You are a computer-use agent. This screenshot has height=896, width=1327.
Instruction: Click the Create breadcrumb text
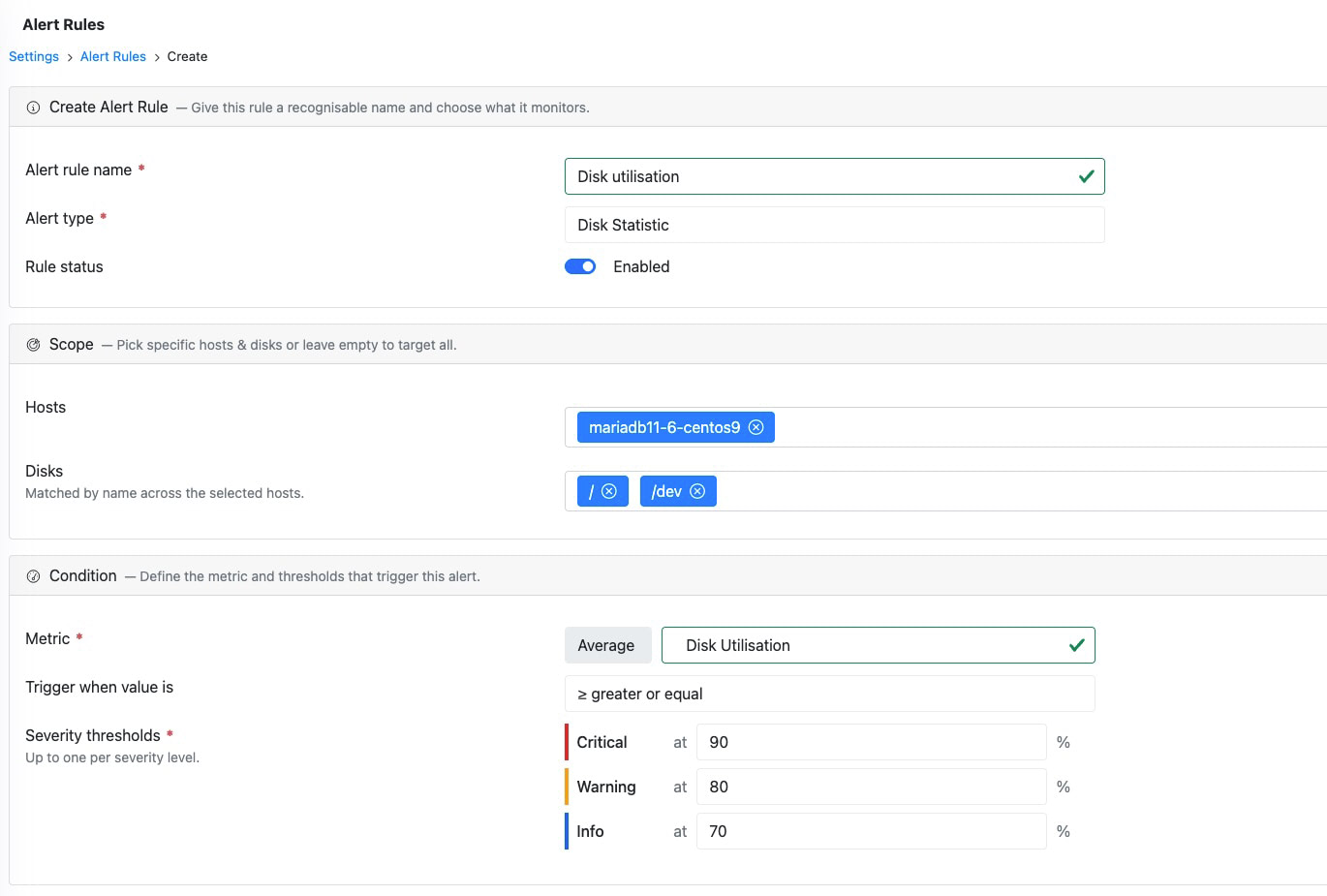(x=187, y=56)
